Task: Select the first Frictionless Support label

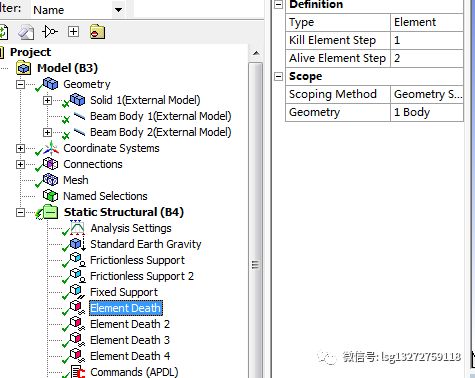Action: pyautogui.click(x=137, y=260)
